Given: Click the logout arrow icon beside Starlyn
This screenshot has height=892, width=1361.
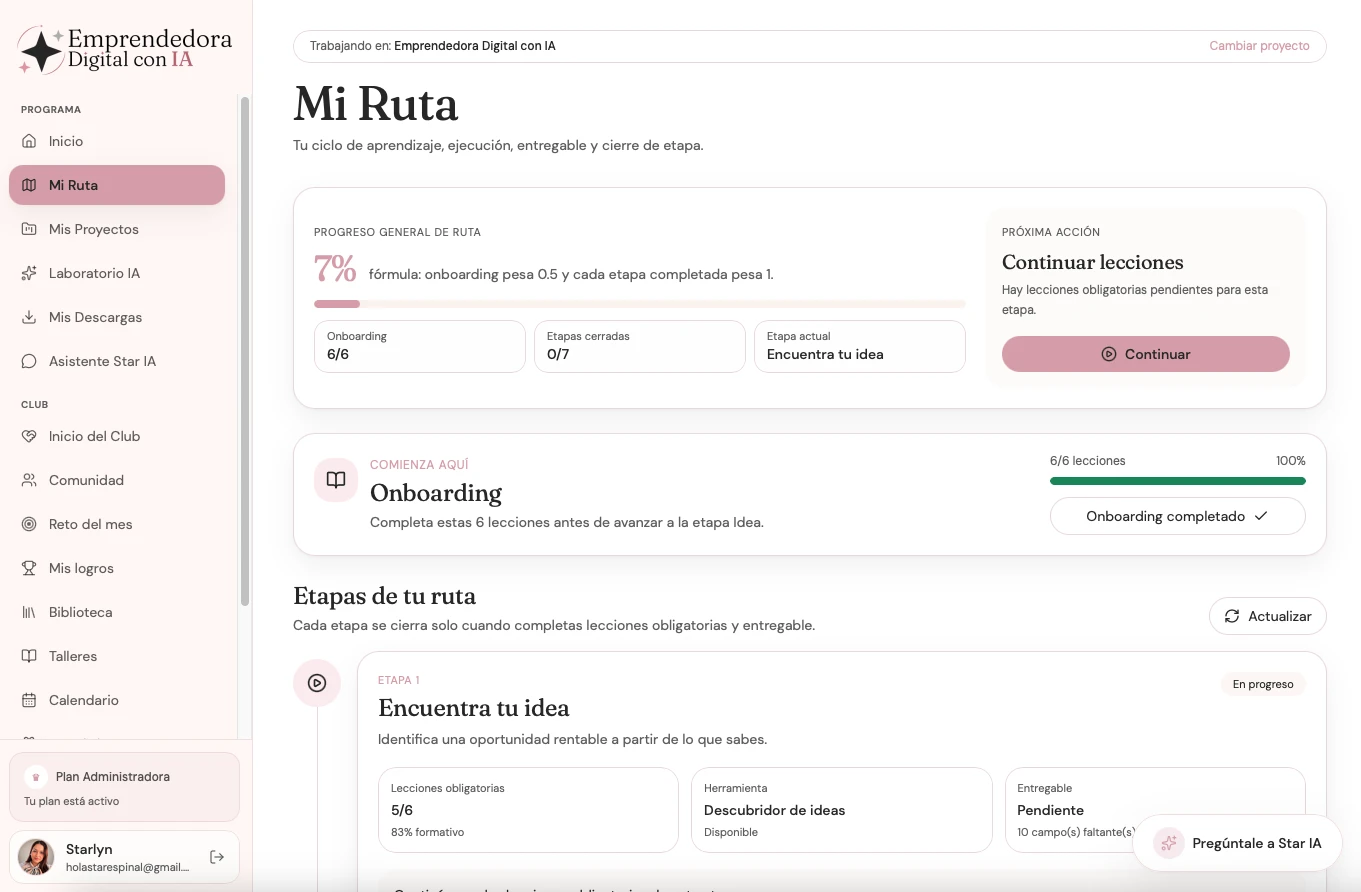Looking at the screenshot, I should pos(217,857).
